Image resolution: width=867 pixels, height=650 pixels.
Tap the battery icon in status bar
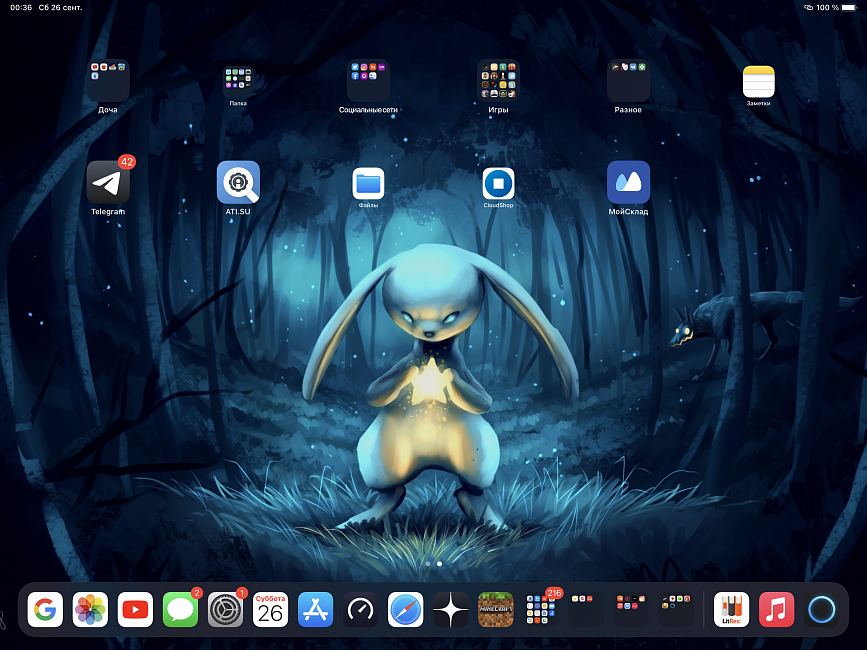coord(849,8)
